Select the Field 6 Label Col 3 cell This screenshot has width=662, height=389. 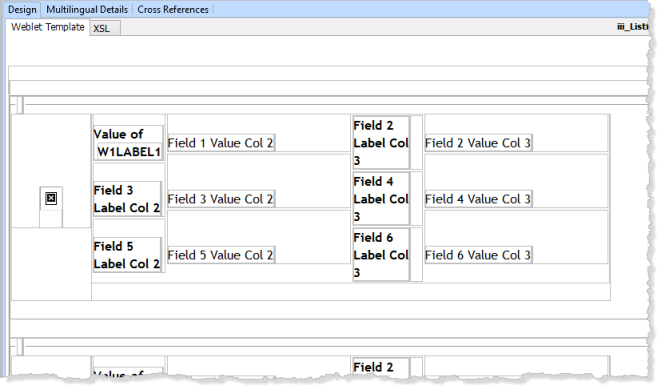tap(381, 255)
